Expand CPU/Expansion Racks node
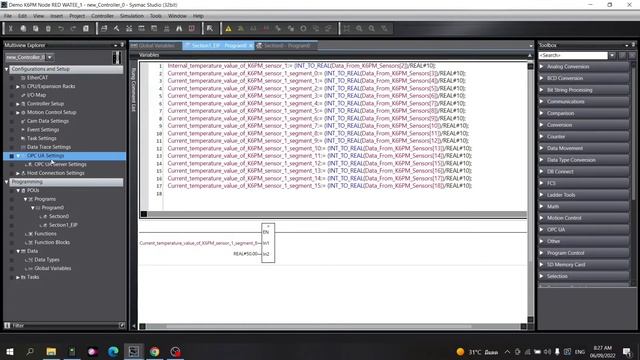Image resolution: width=640 pixels, height=360 pixels. [18, 87]
